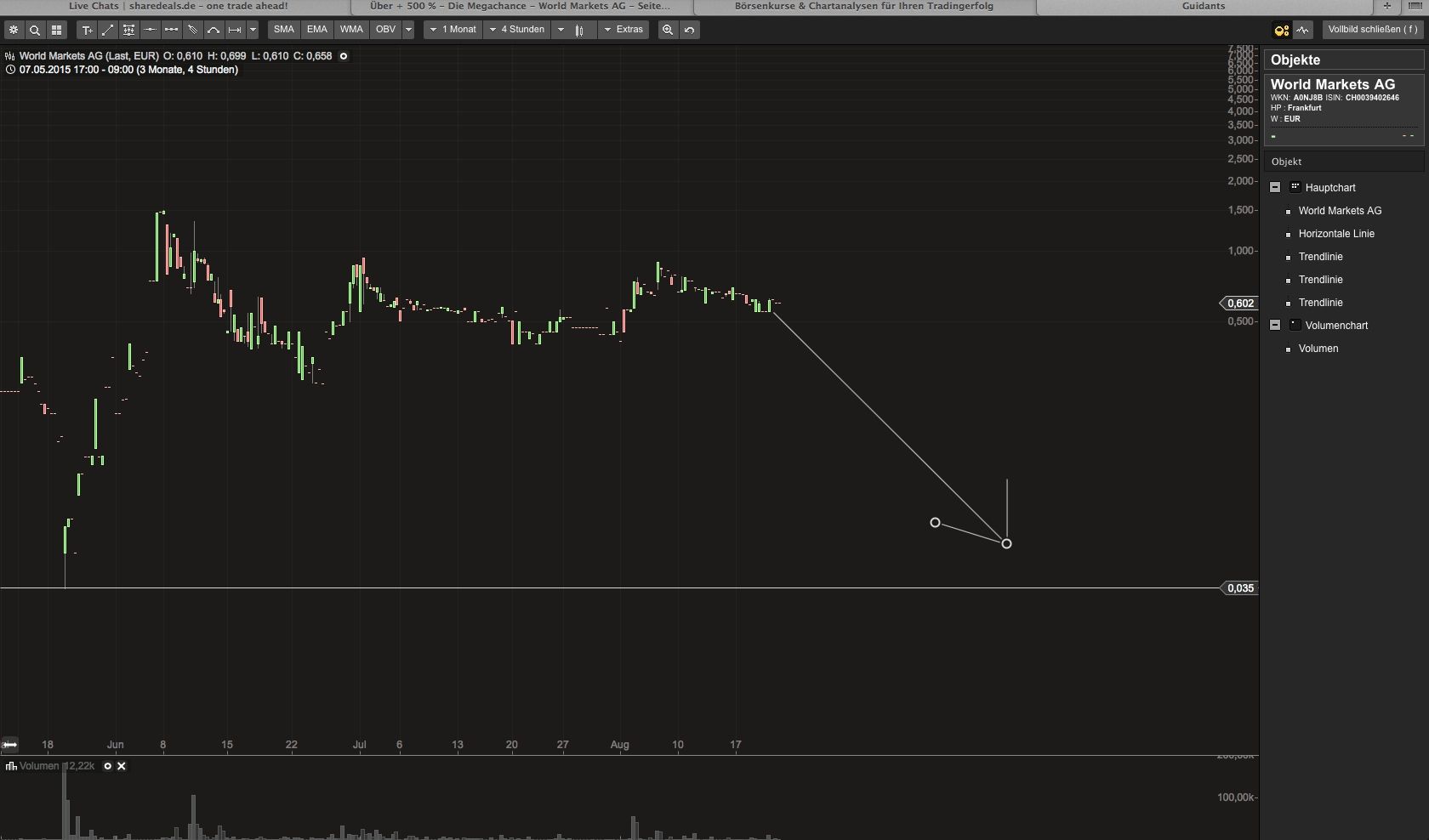The height and width of the screenshot is (840, 1429).
Task: Select the magnifier search tool in toolbar
Action: (x=35, y=30)
